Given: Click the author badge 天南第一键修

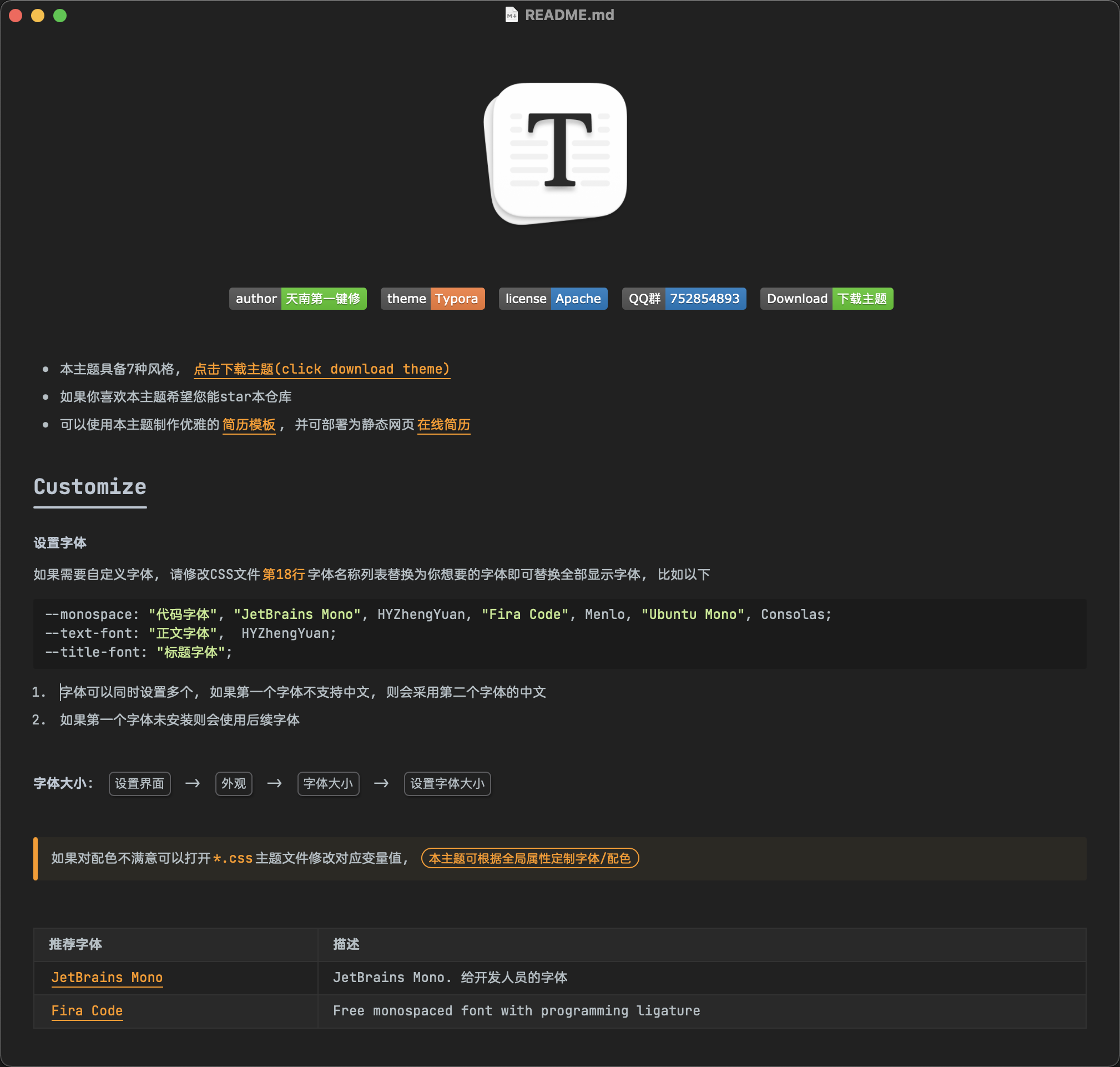Looking at the screenshot, I should coord(297,299).
